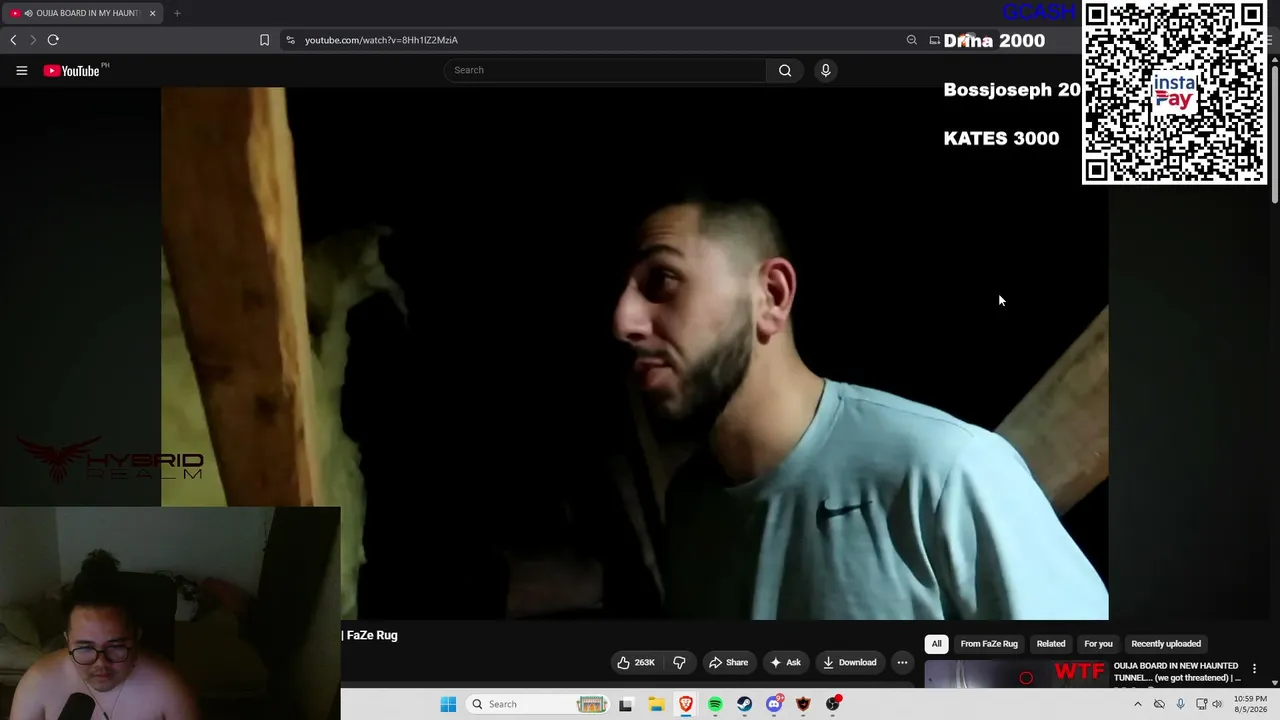Open the WTF haunted tunnel video thumbnail

click(1015, 675)
